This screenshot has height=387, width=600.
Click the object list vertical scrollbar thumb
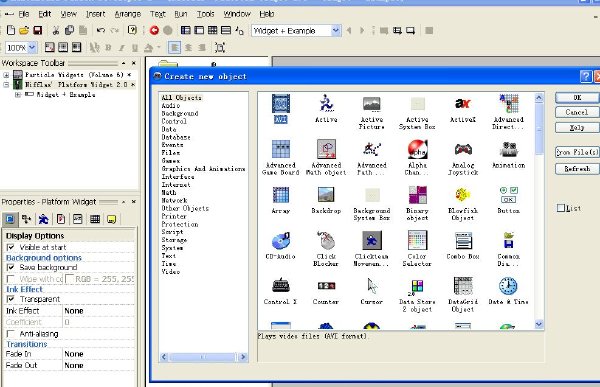click(539, 129)
